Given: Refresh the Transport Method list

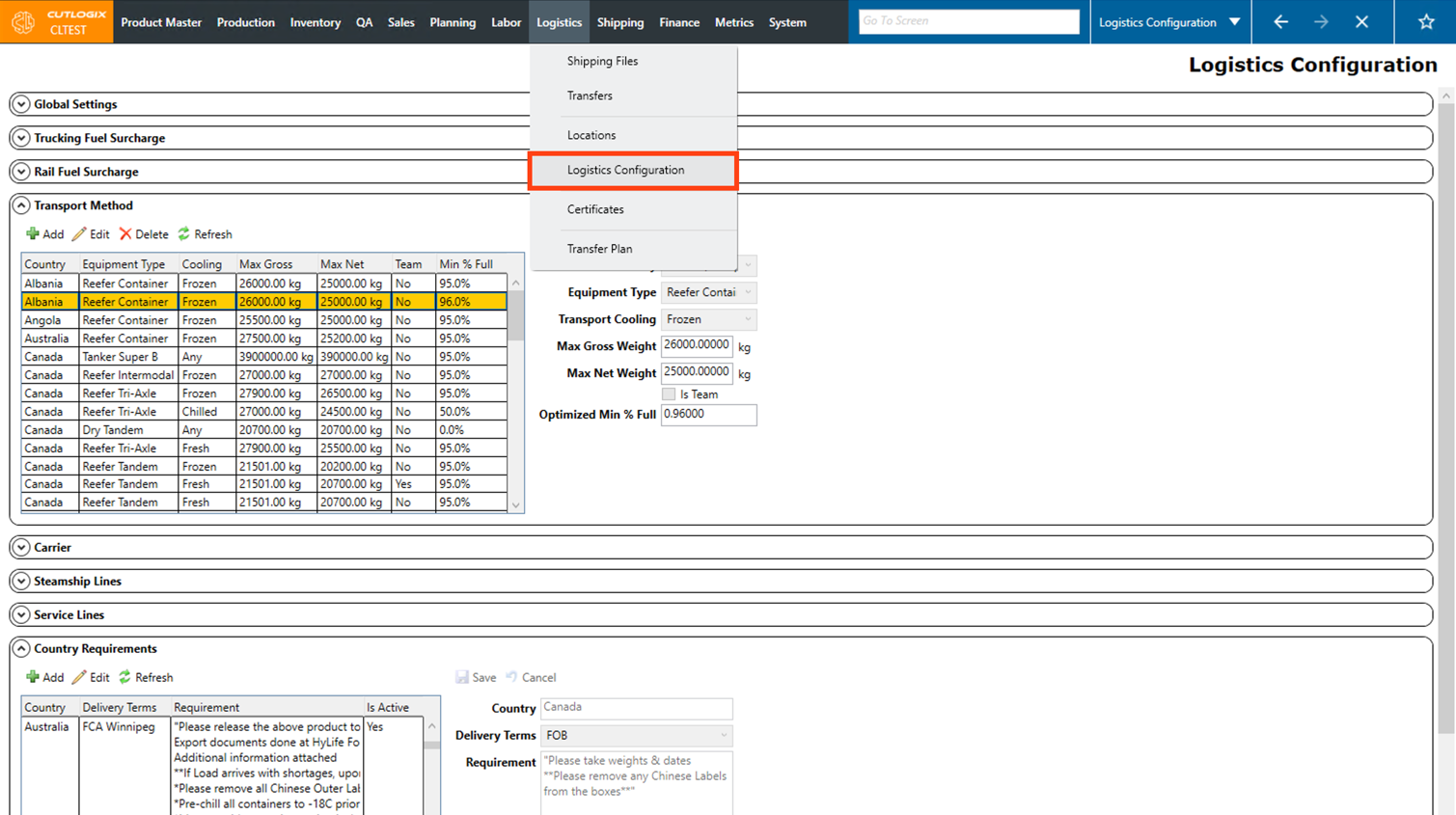Looking at the screenshot, I should pos(205,234).
